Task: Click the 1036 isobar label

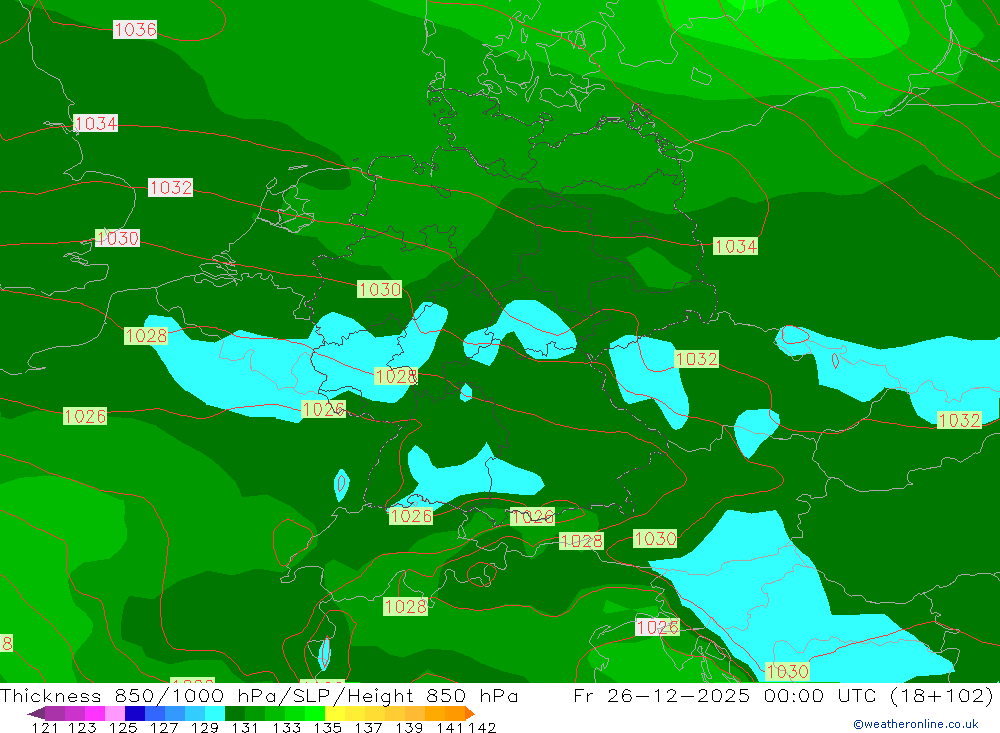Action: coord(135,29)
